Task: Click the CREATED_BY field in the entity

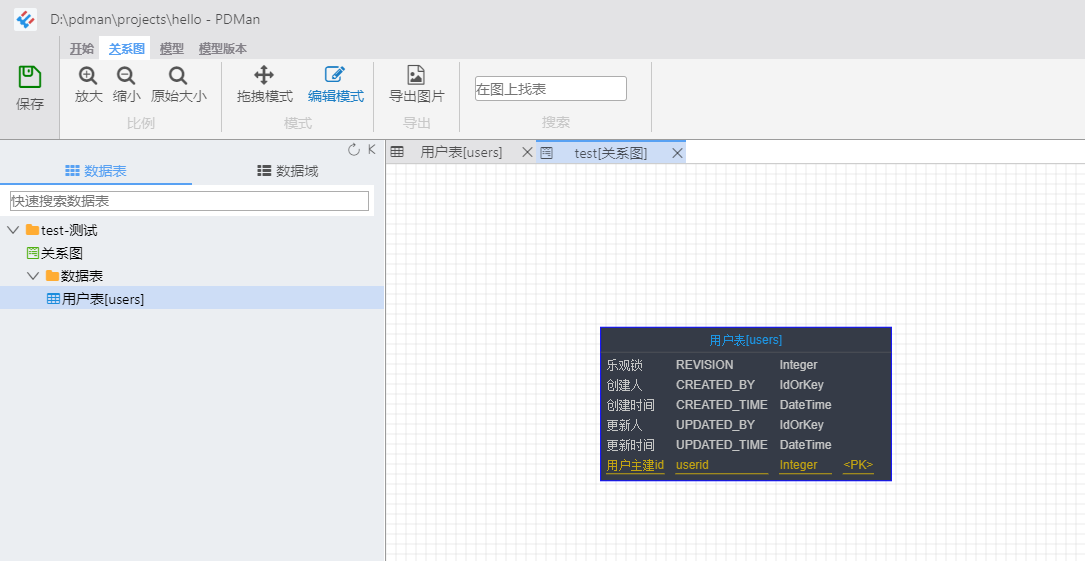Action: click(715, 385)
